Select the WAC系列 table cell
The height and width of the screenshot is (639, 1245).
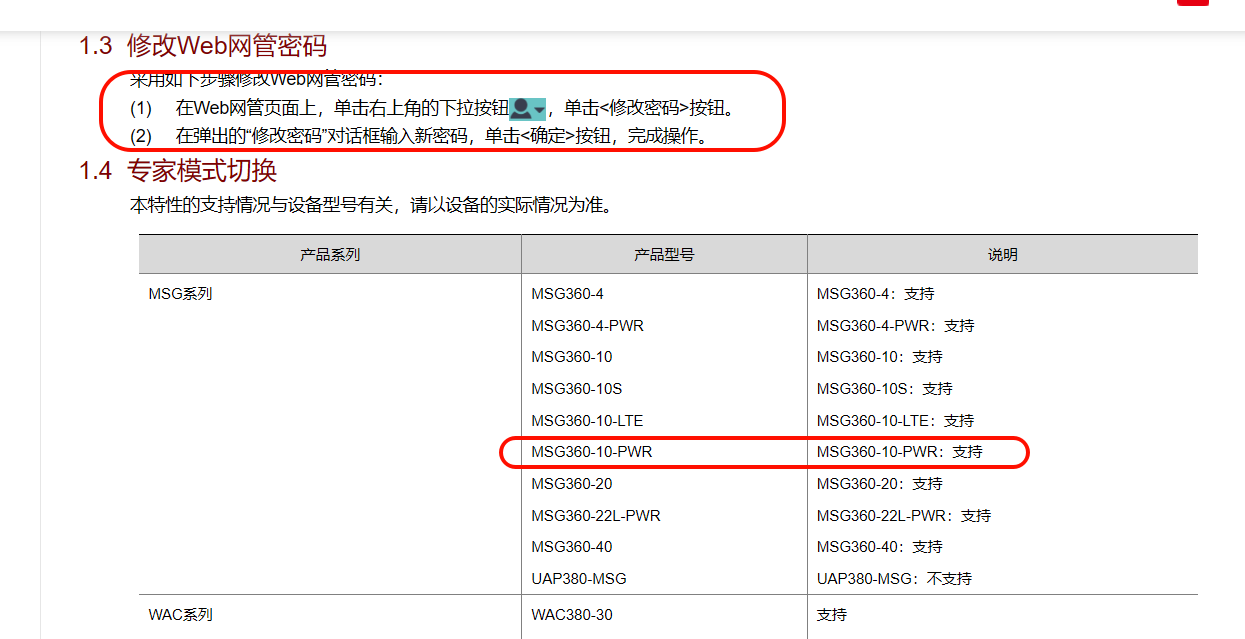tap(180, 614)
